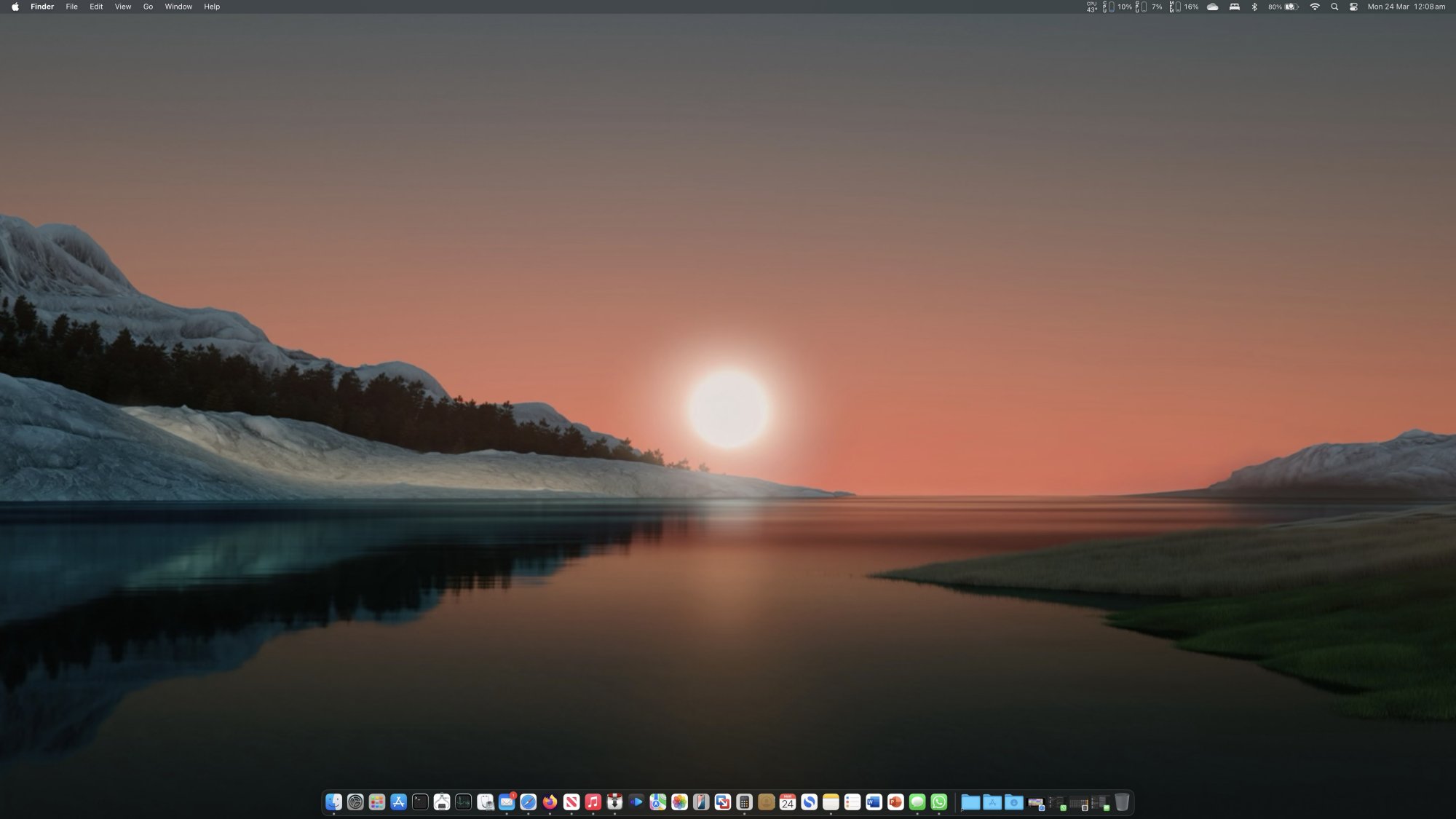Launch PowerPoint from the Dock

[x=895, y=802]
